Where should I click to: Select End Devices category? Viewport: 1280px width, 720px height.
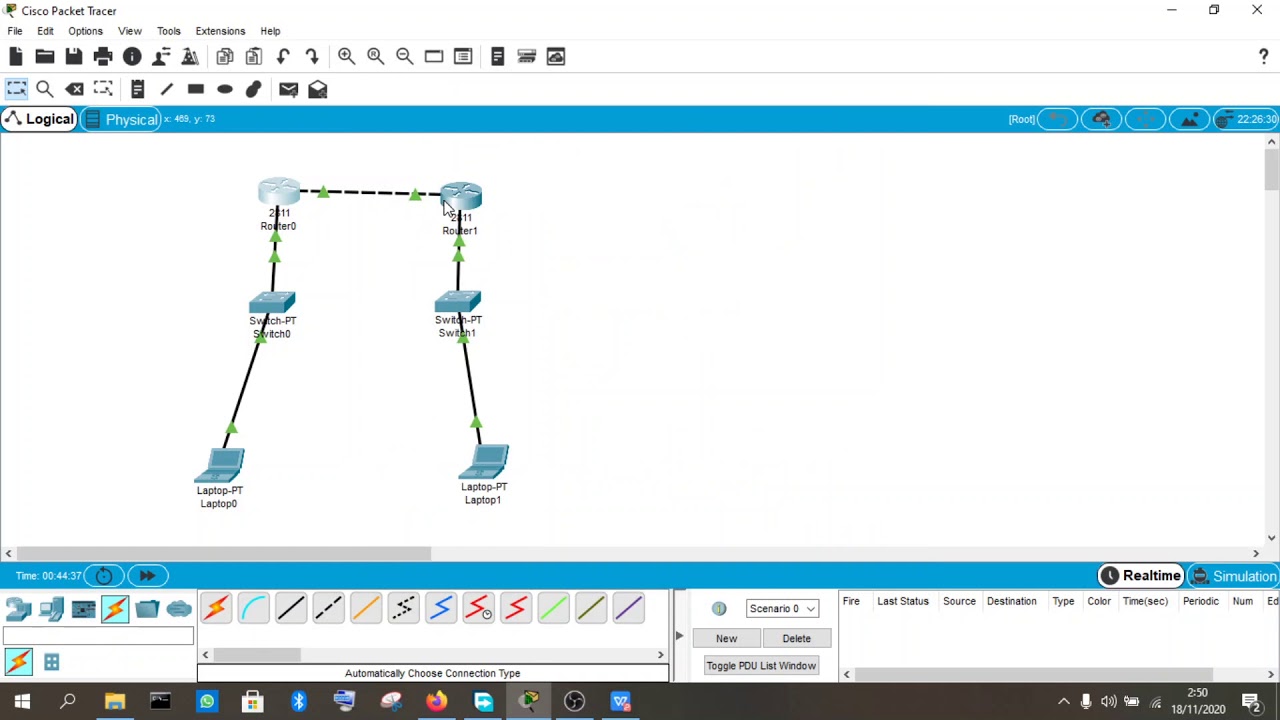(51, 608)
